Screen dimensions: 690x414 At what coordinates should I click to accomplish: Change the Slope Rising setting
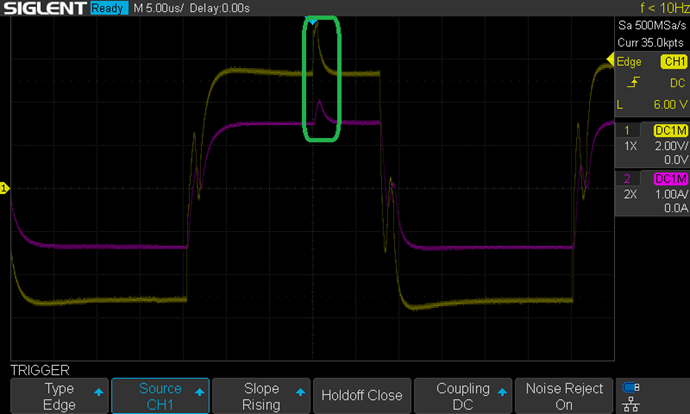261,396
